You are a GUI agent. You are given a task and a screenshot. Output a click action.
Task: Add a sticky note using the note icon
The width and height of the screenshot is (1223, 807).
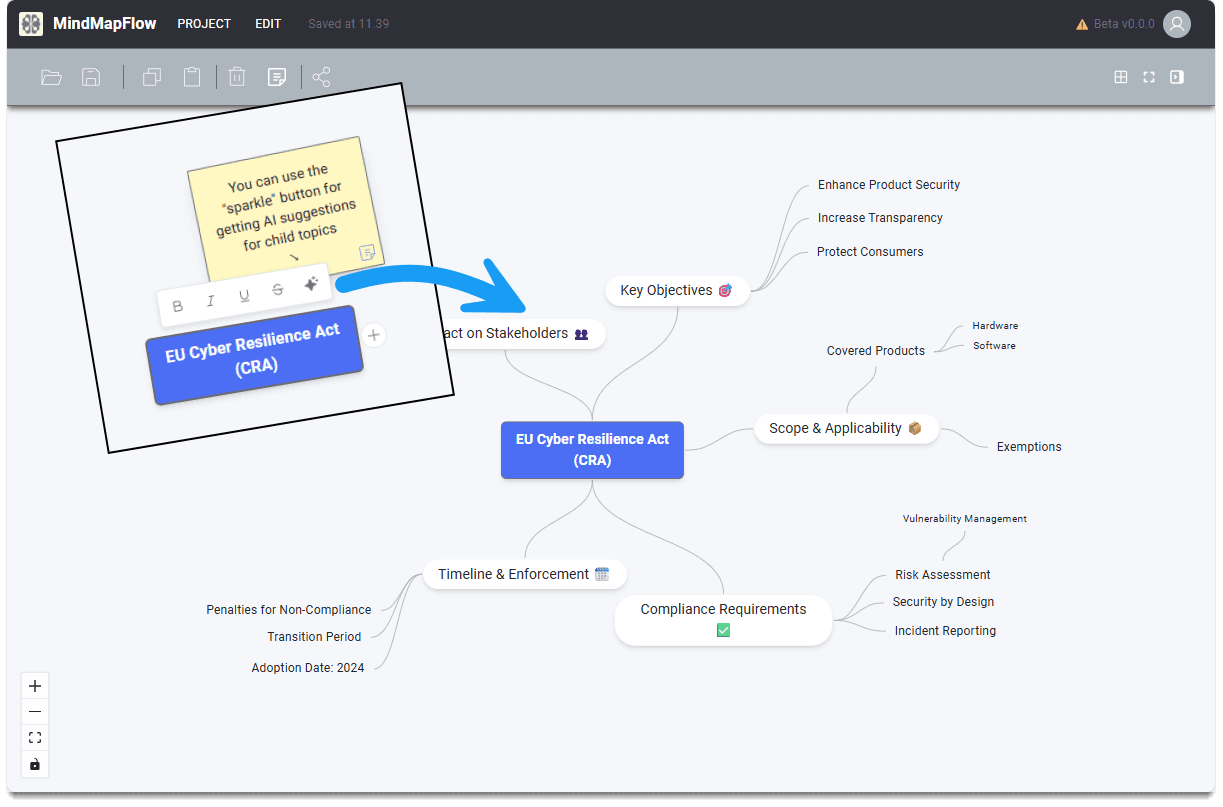click(277, 76)
